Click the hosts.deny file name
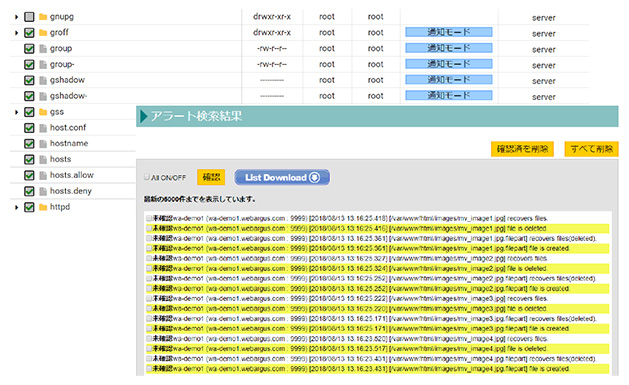629x385 pixels. (x=71, y=191)
